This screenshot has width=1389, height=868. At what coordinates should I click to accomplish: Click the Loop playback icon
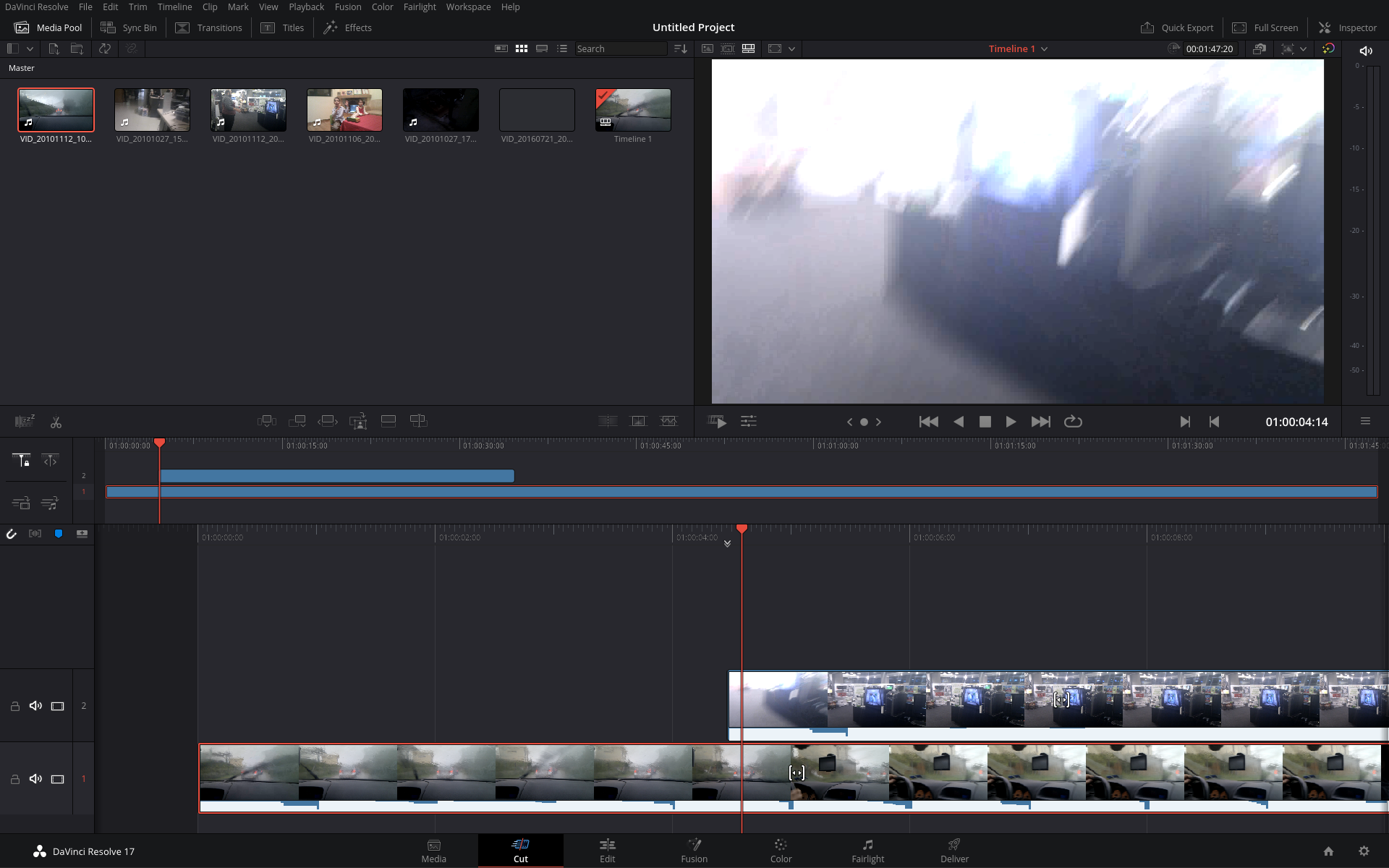1073,422
